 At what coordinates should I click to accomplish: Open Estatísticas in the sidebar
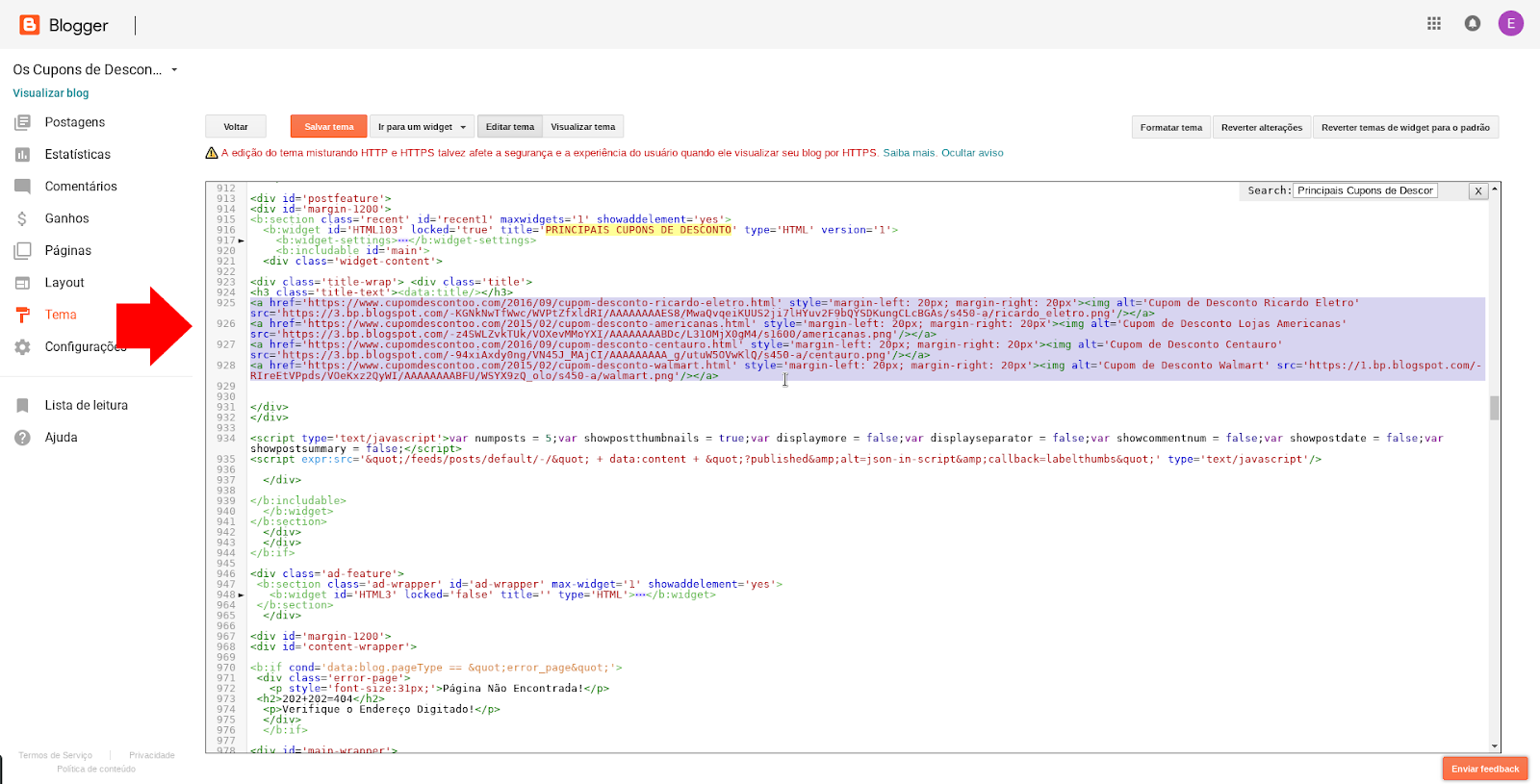click(x=78, y=154)
